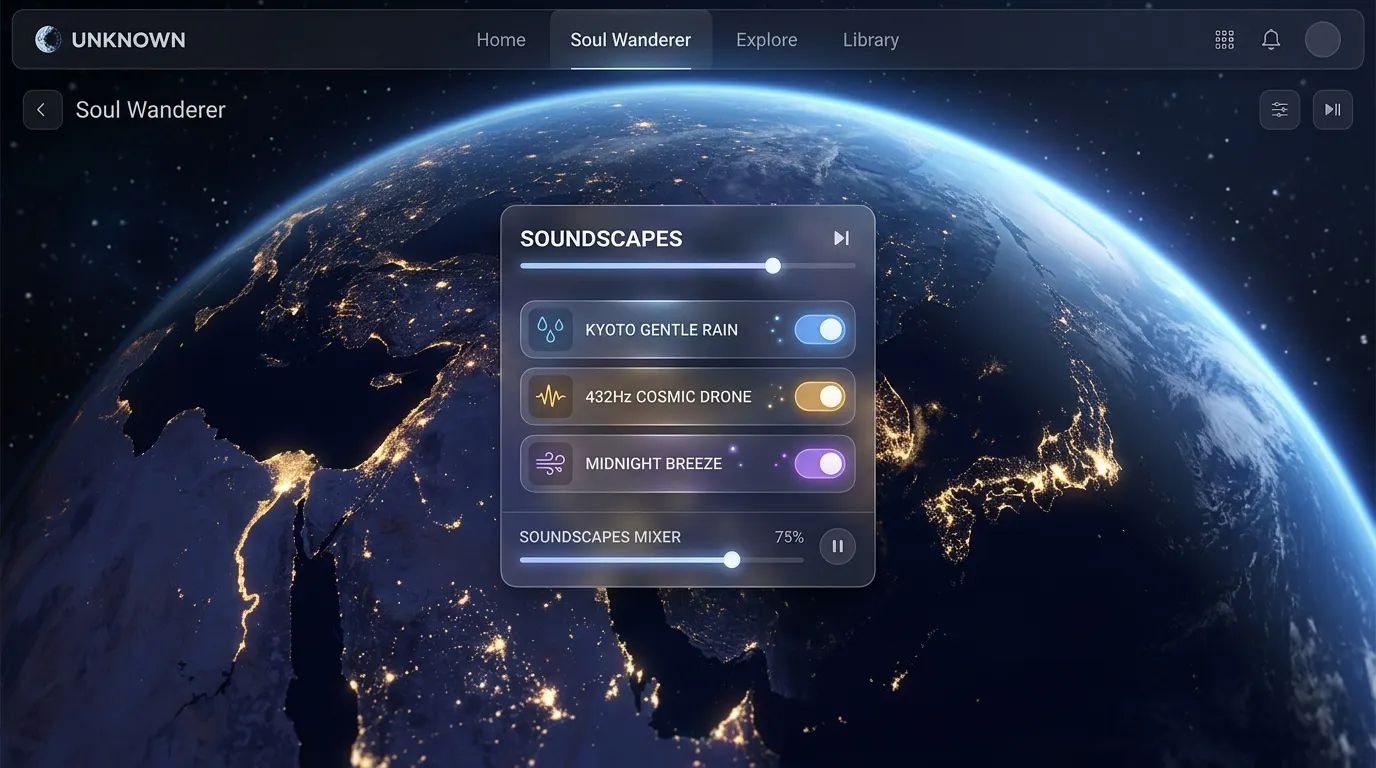Select the 432Hz COSMIC DRONE label
Image resolution: width=1376 pixels, height=768 pixels.
tap(669, 397)
